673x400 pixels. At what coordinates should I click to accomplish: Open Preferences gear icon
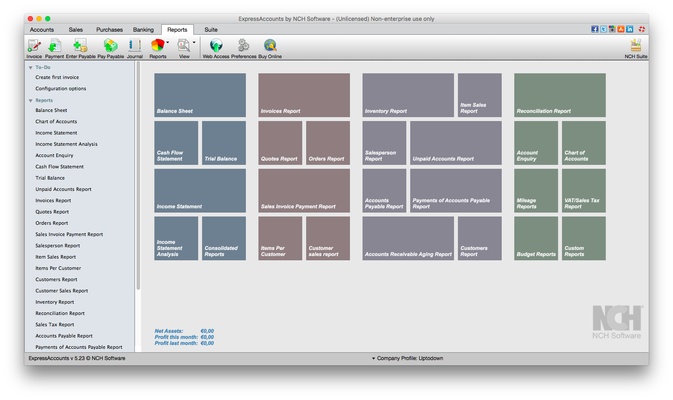pyautogui.click(x=244, y=47)
